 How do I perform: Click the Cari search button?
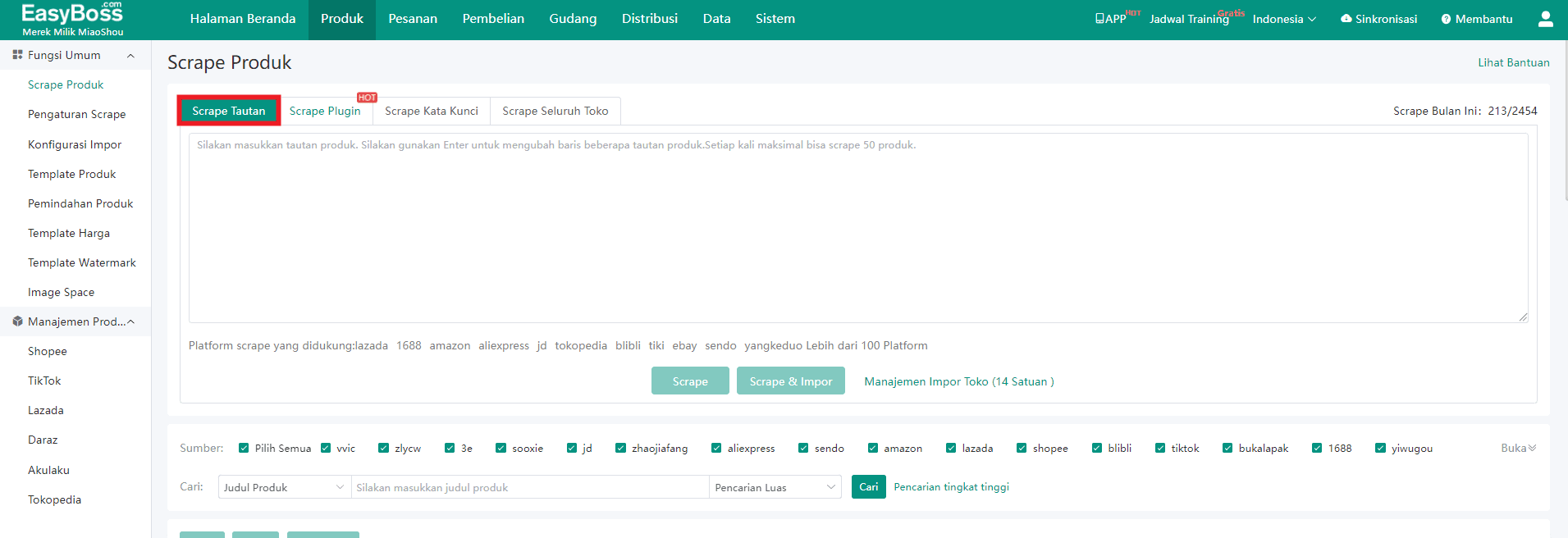point(869,487)
